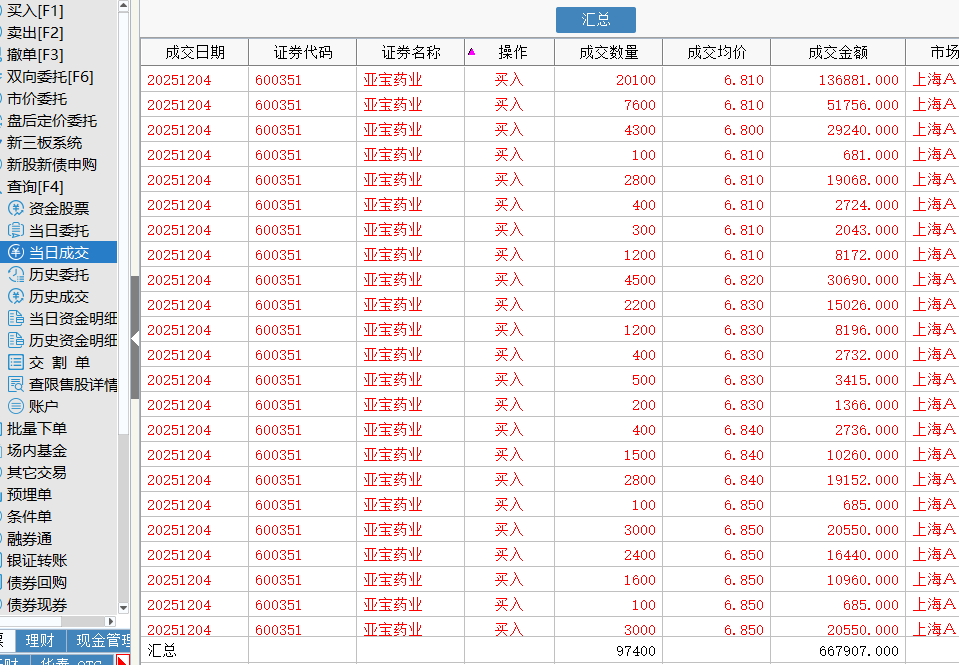Switch to the 理财 tab
This screenshot has width=959, height=665.
(x=40, y=641)
